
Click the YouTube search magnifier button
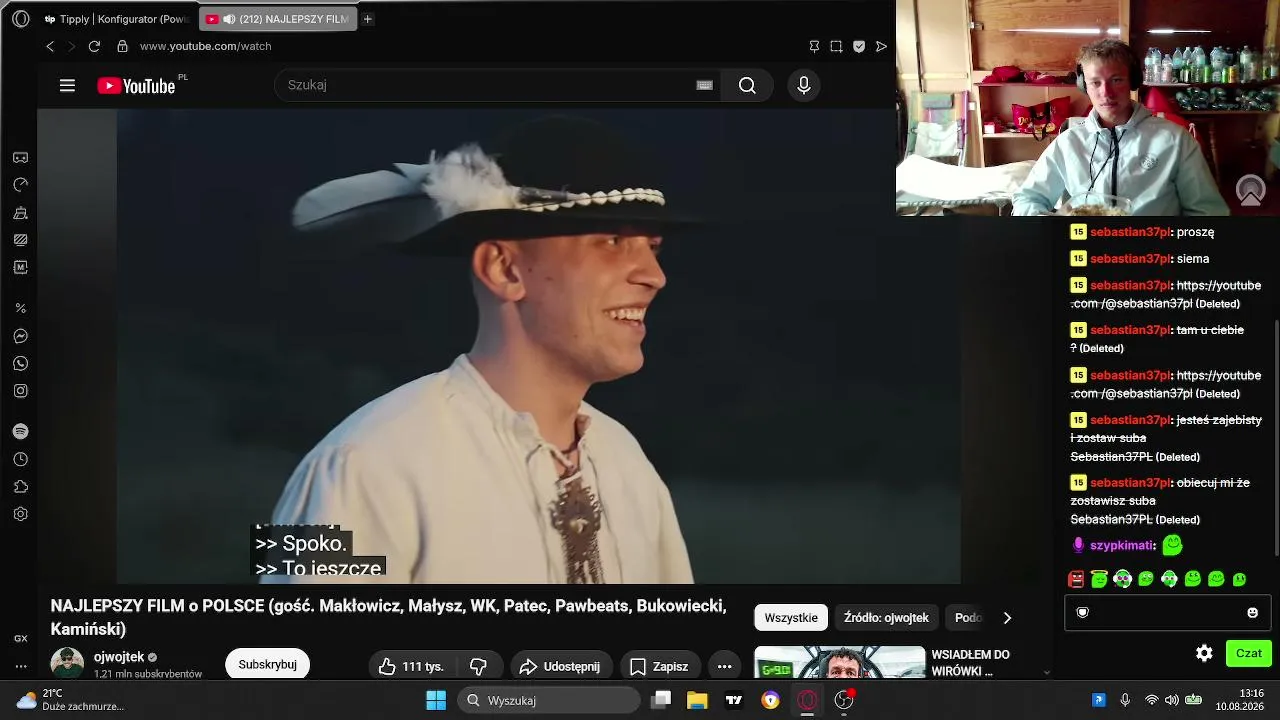747,85
